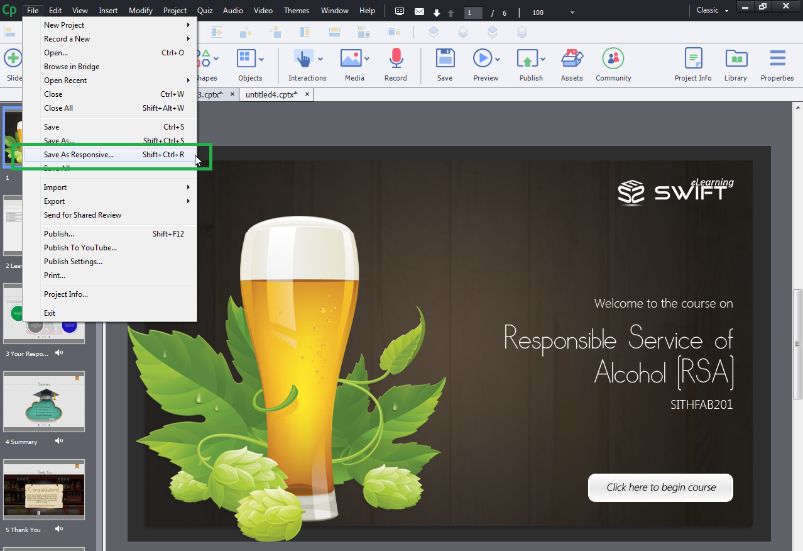
Task: Expand the Publish dropdown arrow
Action: pyautogui.click(x=542, y=59)
